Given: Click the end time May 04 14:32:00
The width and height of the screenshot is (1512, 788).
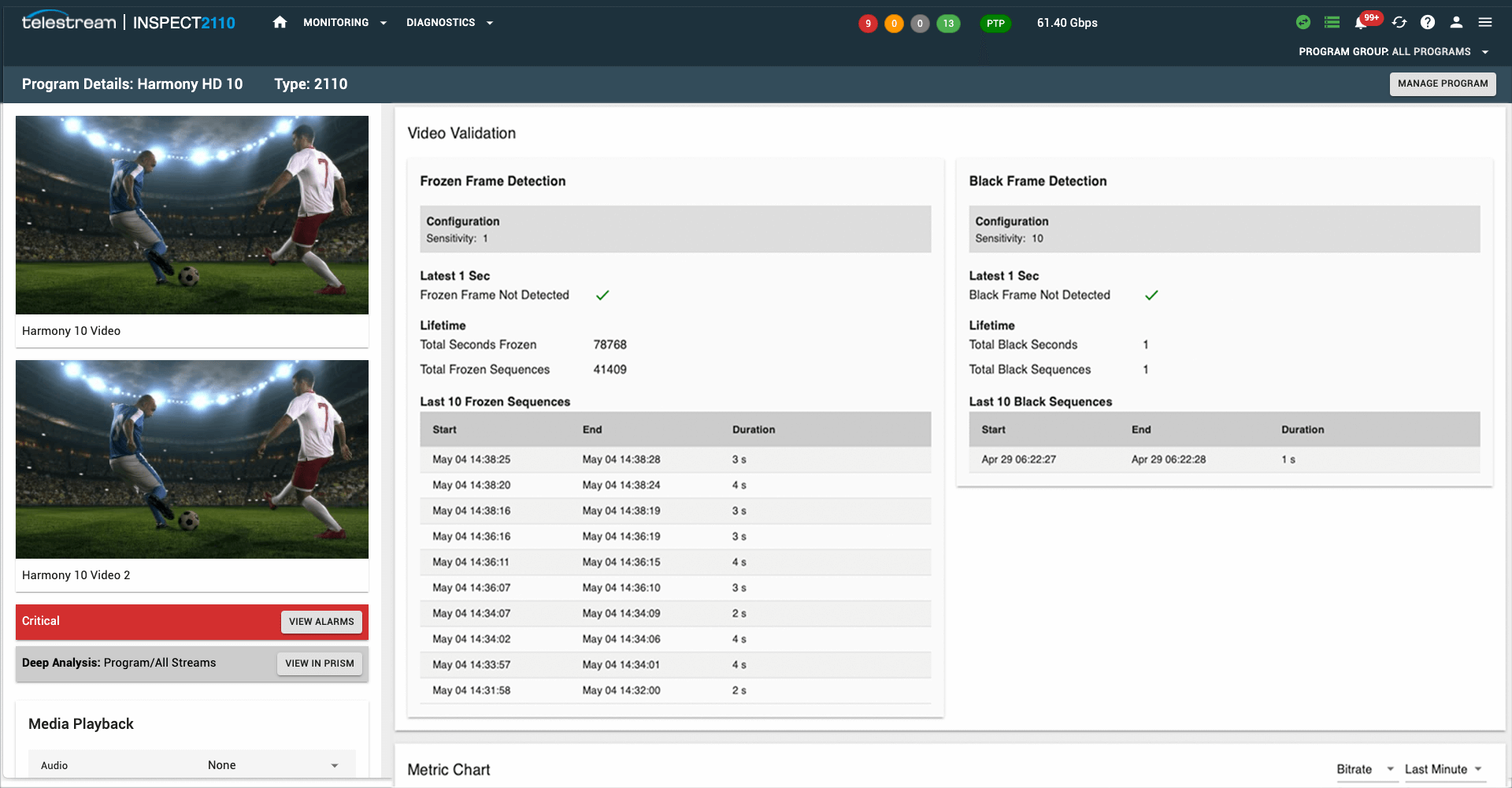Looking at the screenshot, I should [x=621, y=690].
